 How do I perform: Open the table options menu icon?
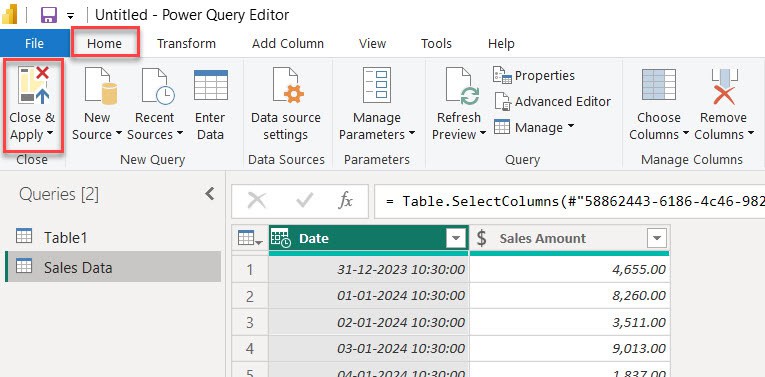tap(250, 238)
